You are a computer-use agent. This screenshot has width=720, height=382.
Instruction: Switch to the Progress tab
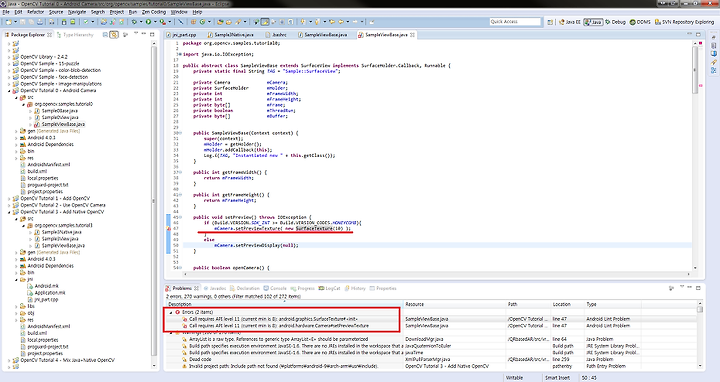click(x=303, y=288)
